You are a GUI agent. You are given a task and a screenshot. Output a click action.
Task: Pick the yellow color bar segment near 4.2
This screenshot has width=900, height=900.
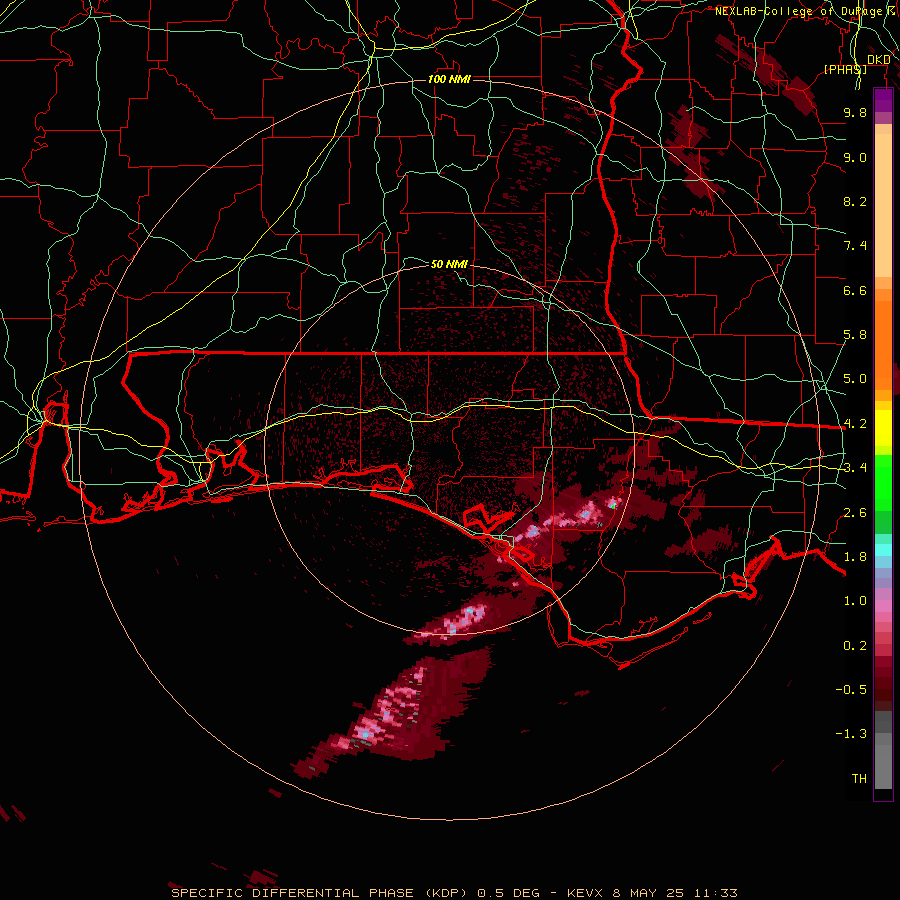coord(883,428)
